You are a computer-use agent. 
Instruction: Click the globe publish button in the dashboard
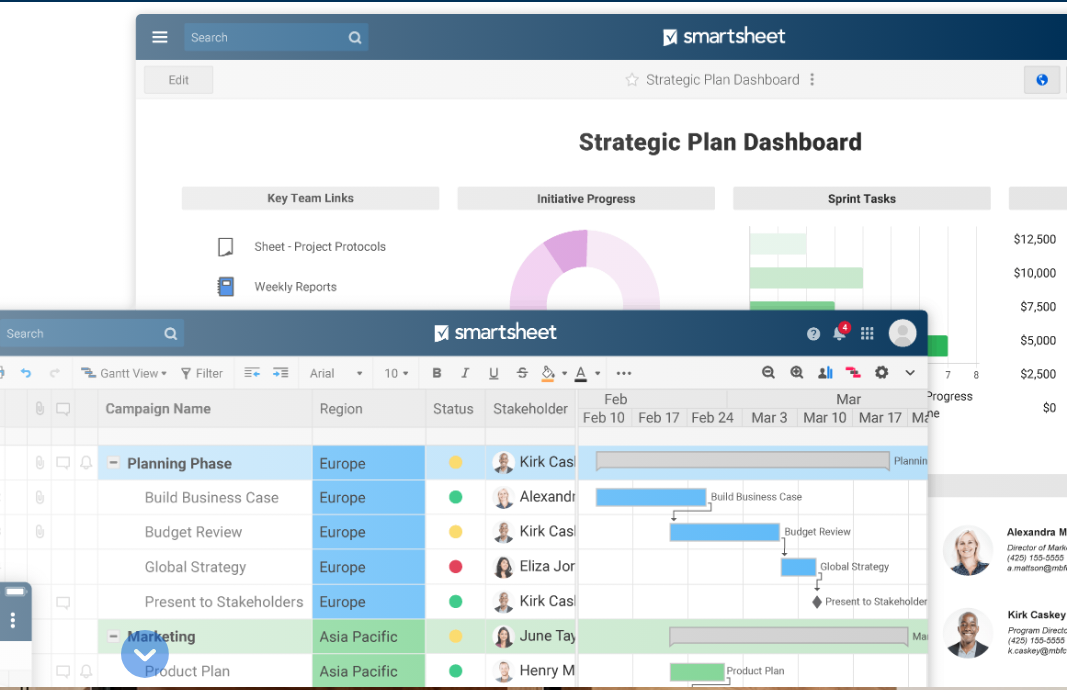tap(1041, 80)
